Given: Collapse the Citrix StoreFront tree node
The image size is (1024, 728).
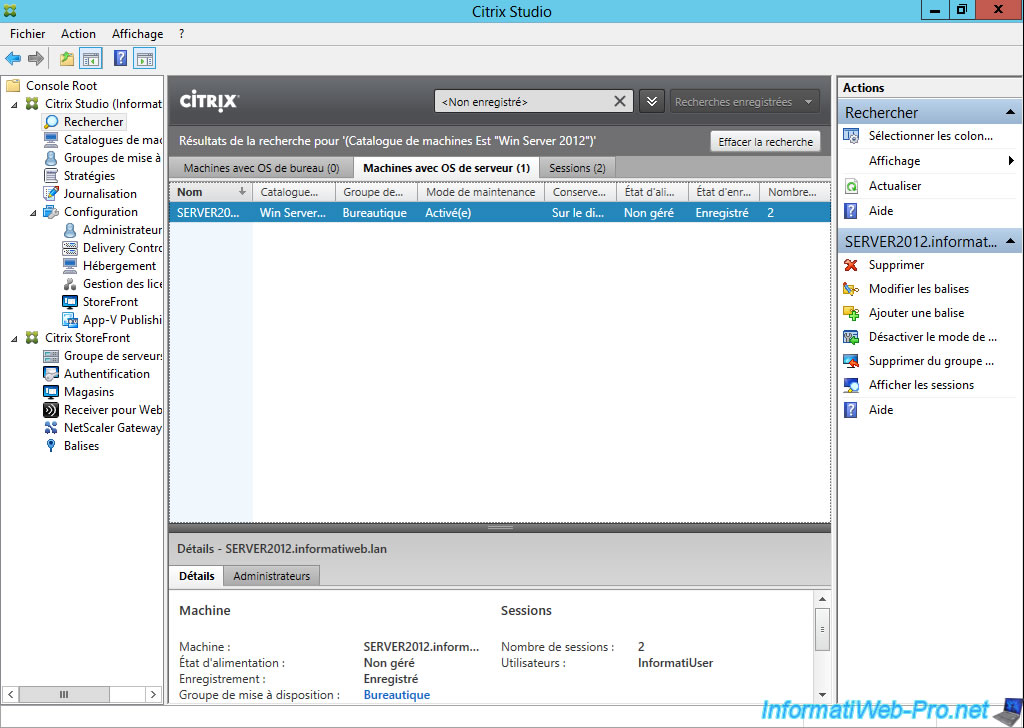Looking at the screenshot, I should [14, 338].
